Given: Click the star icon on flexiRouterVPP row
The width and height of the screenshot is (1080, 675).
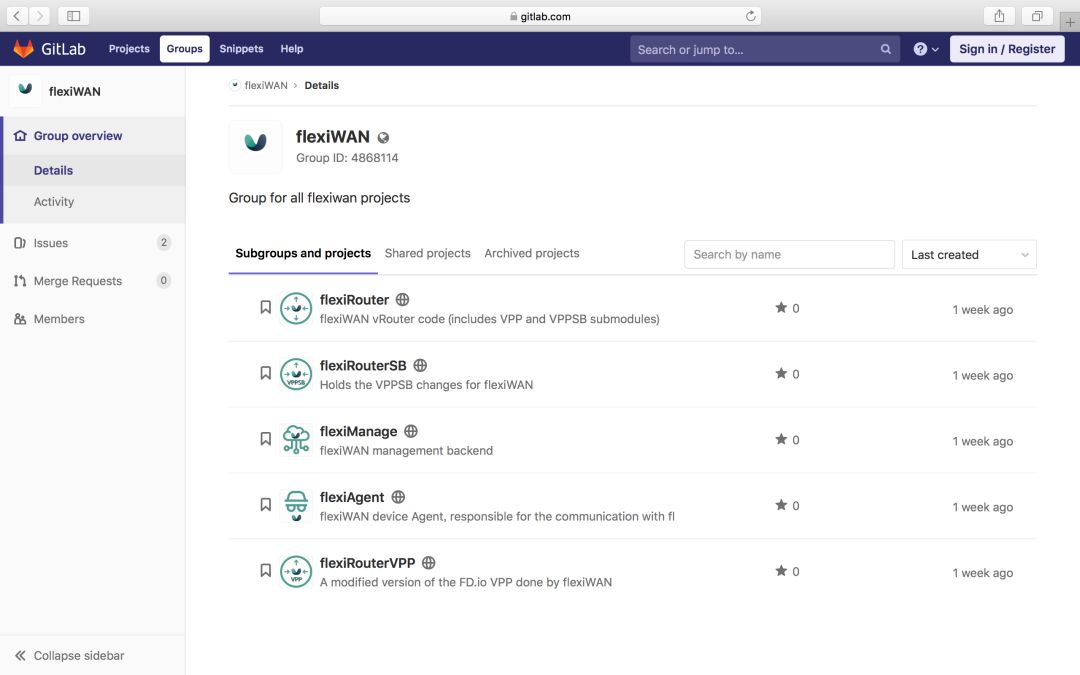Looking at the screenshot, I should click(781, 570).
